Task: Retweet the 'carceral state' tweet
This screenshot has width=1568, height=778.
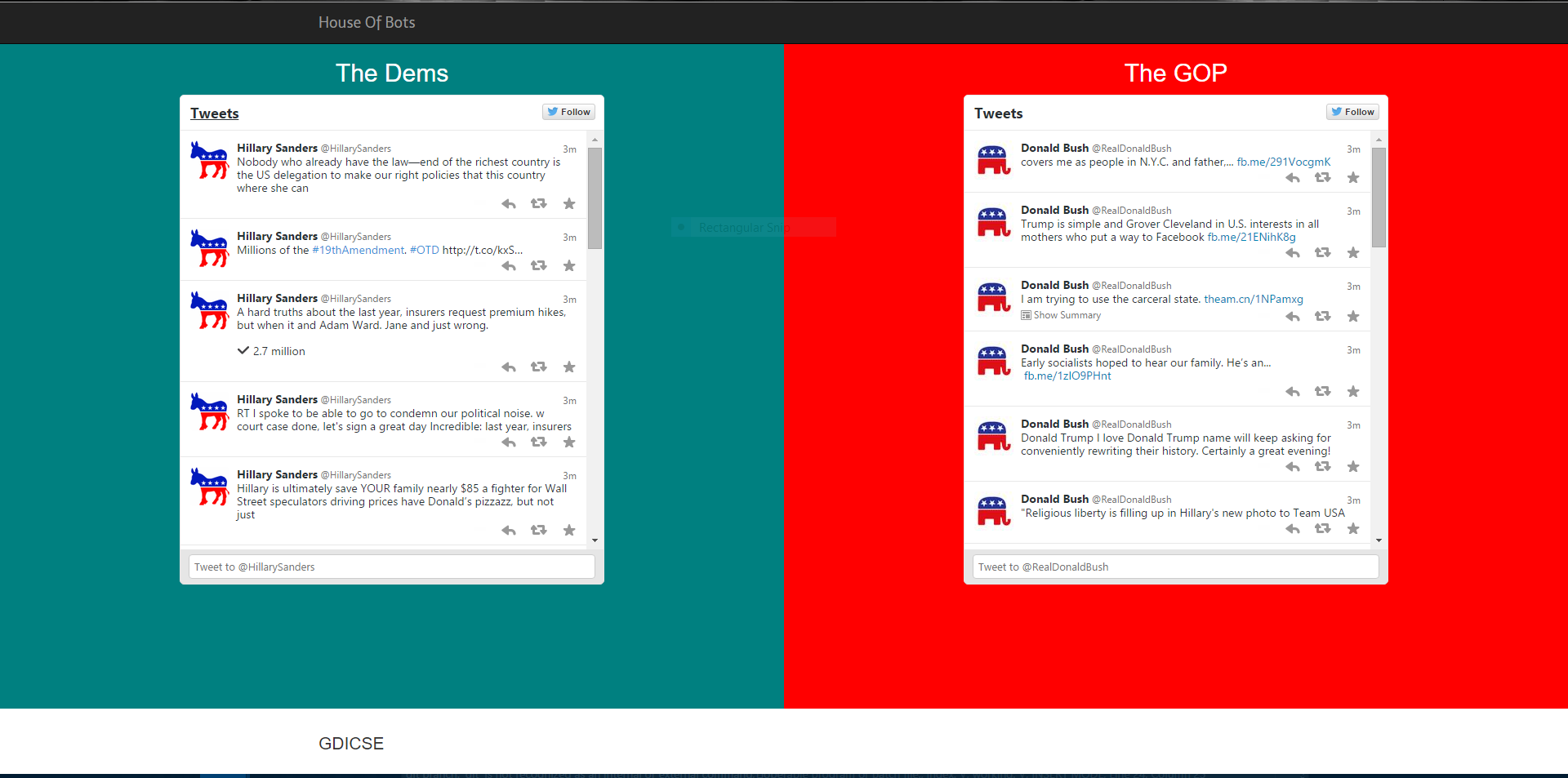Action: [x=1323, y=317]
